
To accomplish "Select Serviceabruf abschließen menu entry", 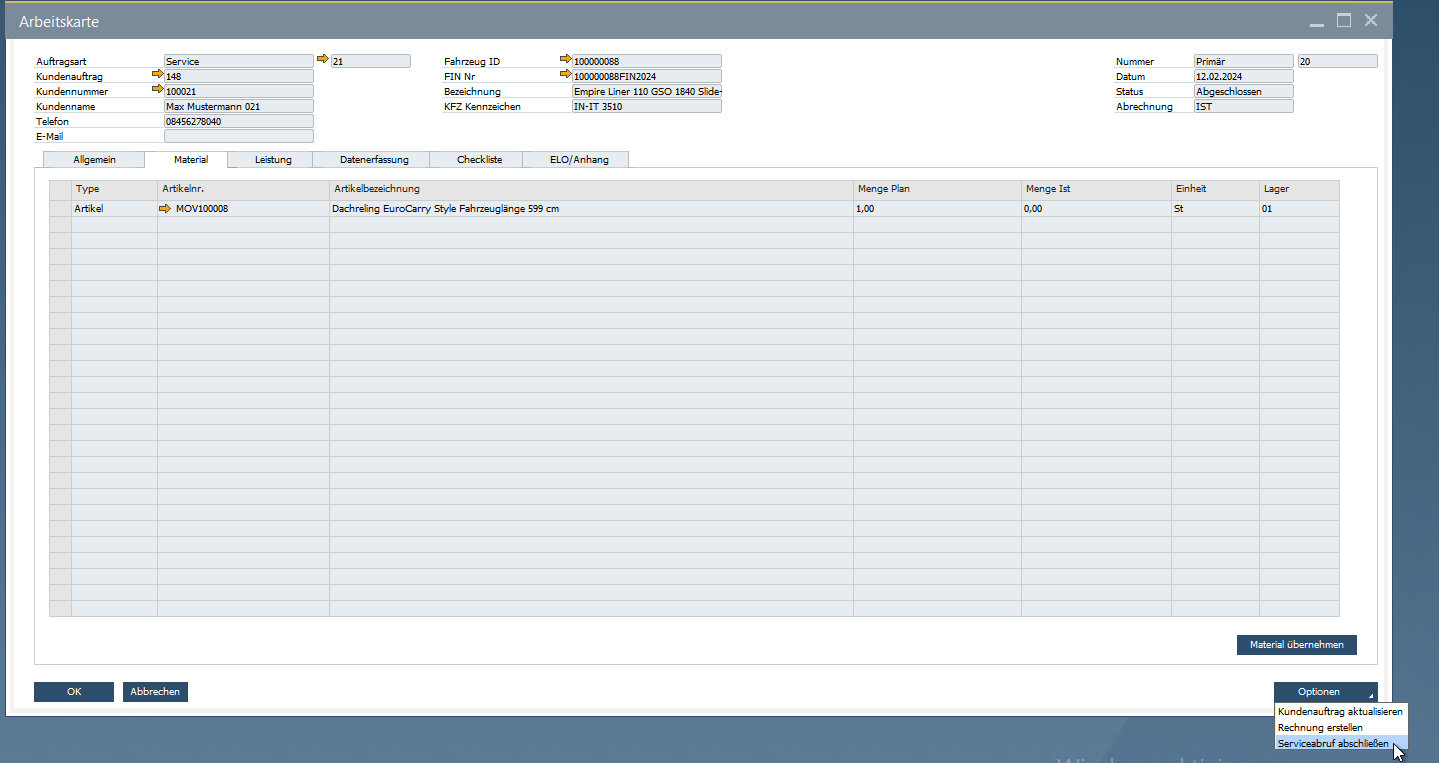I will click(1340, 743).
